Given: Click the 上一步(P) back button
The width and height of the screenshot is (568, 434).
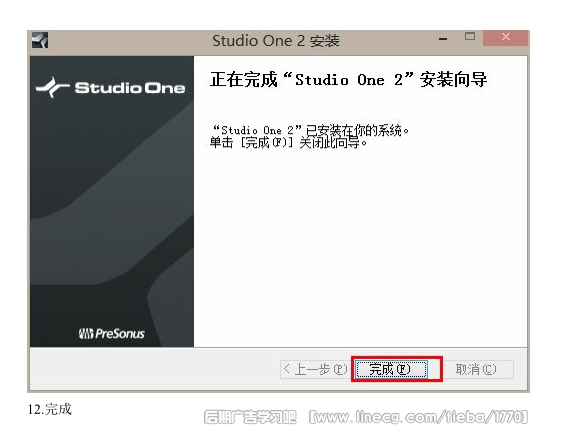Looking at the screenshot, I should point(315,369).
